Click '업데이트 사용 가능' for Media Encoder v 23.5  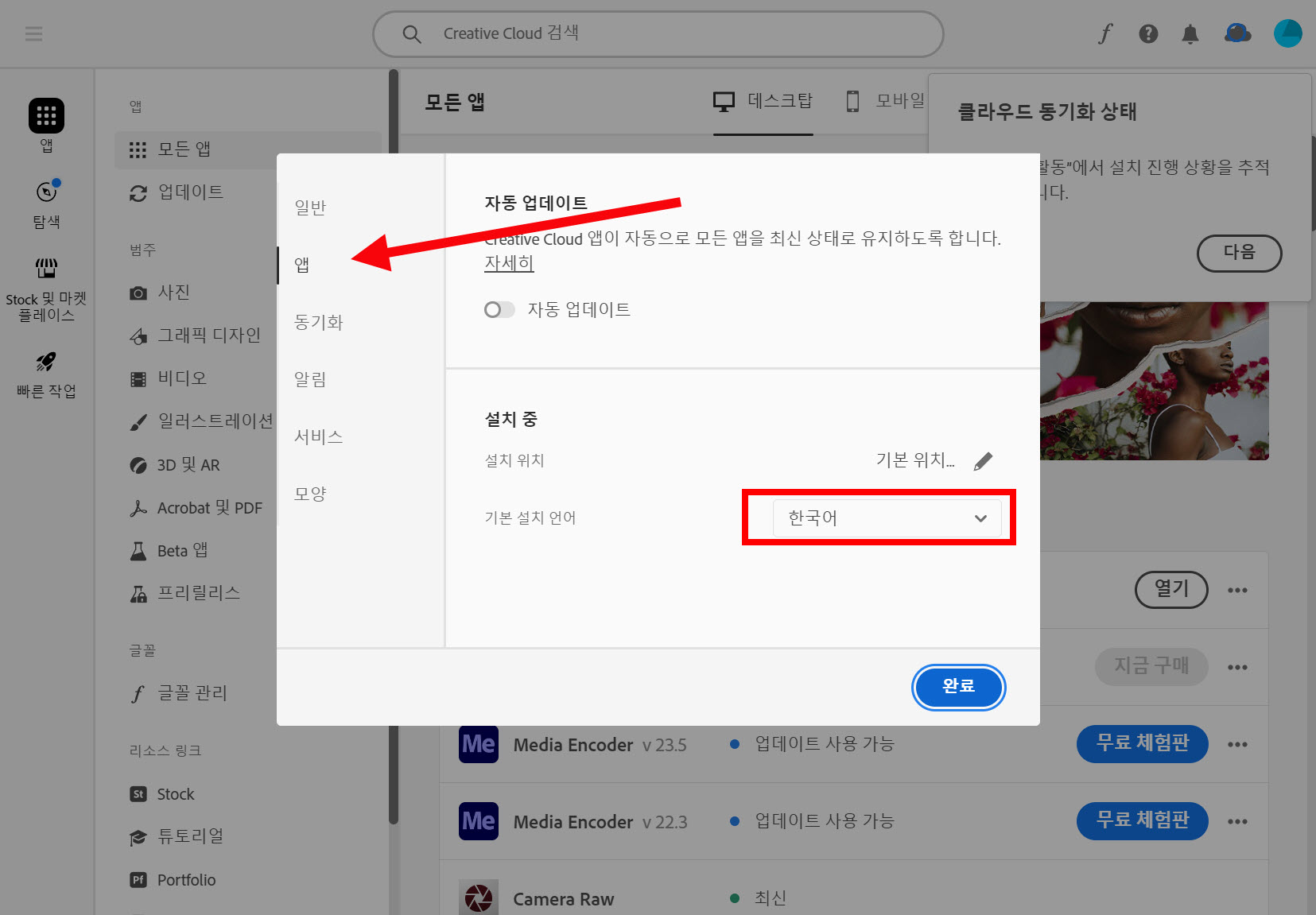(825, 744)
